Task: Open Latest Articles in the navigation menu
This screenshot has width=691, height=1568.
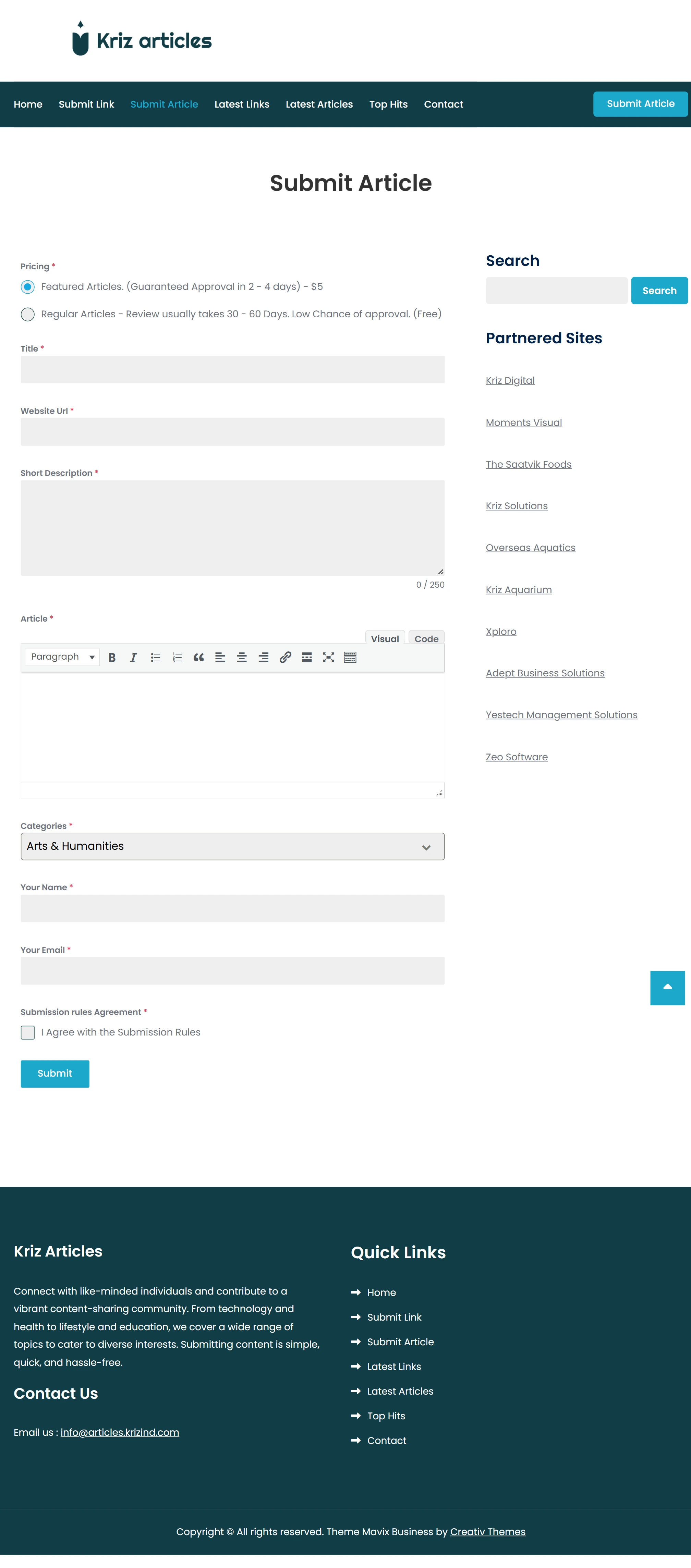Action: coord(319,104)
